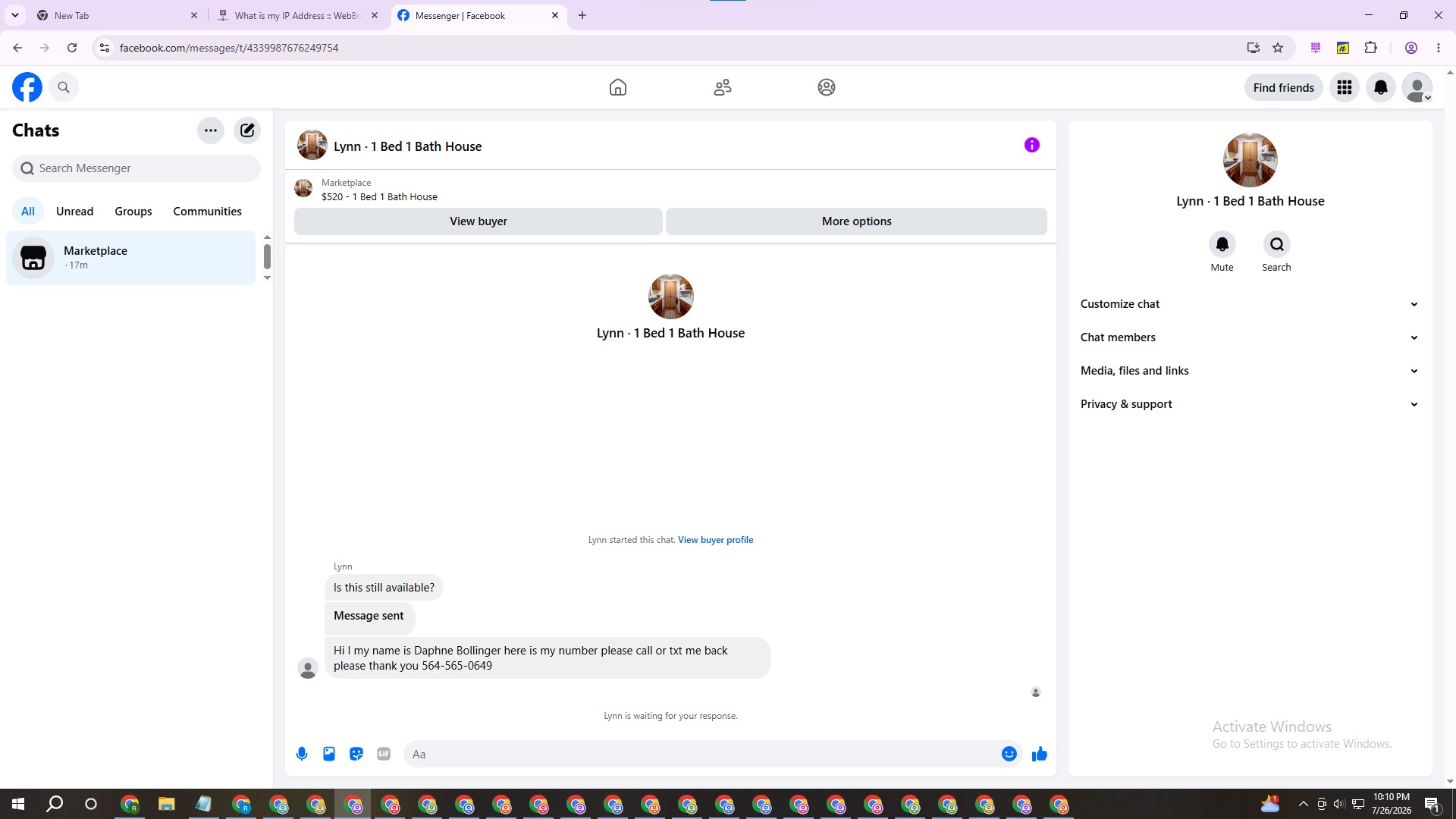Open a new browser tab with plus

tap(582, 15)
